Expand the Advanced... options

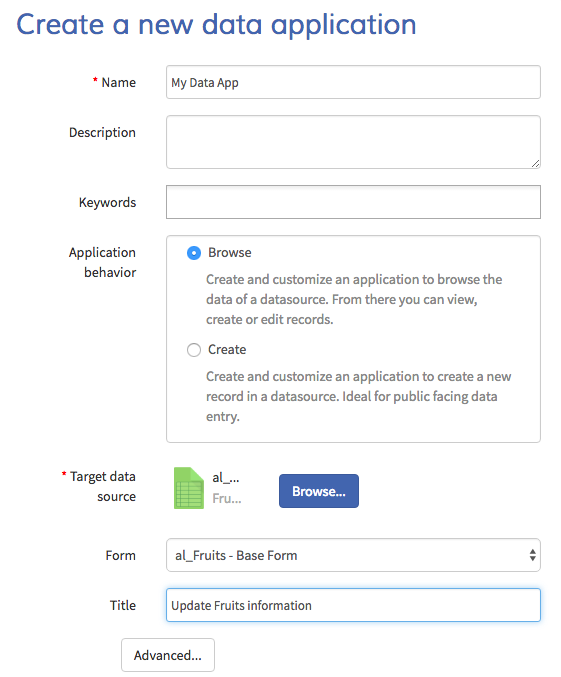(x=168, y=655)
